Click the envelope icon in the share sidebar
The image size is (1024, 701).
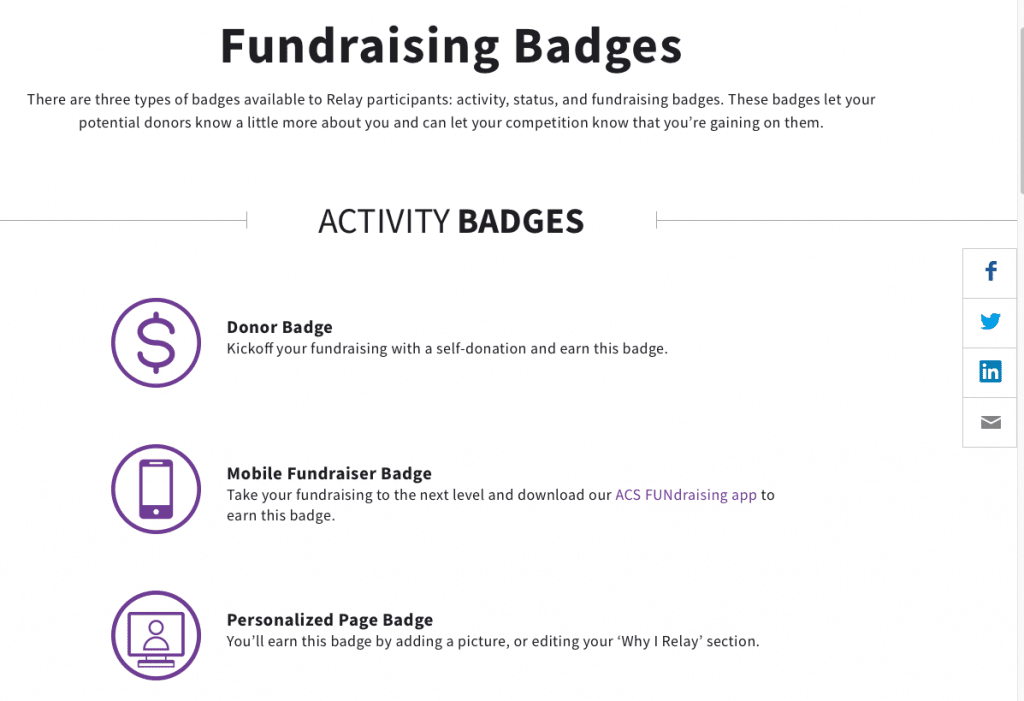pyautogui.click(x=989, y=422)
